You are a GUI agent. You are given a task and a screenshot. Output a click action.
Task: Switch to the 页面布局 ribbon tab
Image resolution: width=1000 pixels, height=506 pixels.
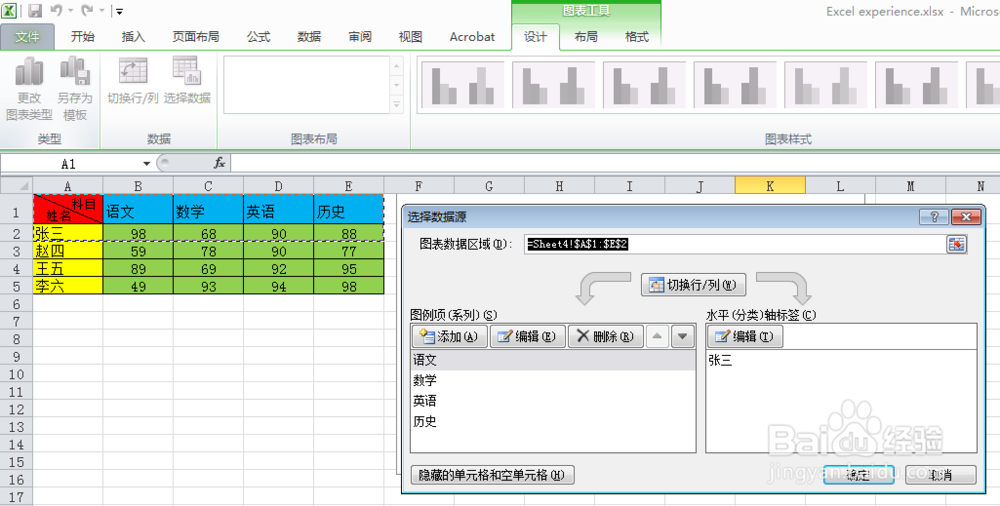[x=196, y=37]
